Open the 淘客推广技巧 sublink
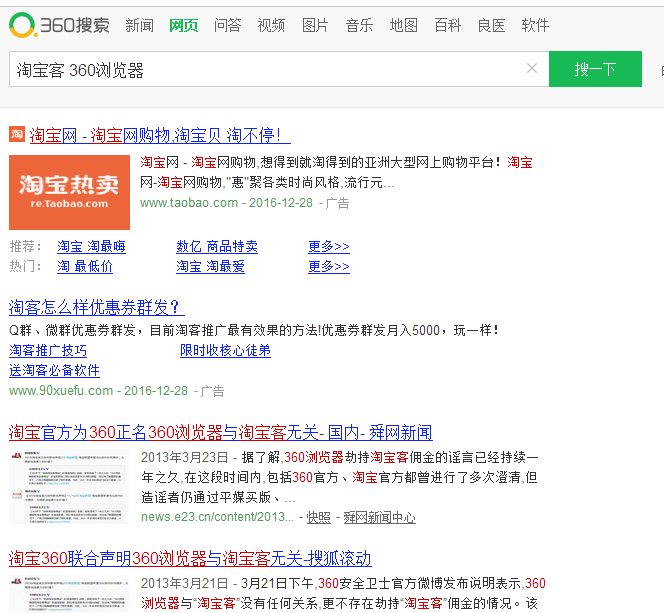Screen dimensions: 664x613 pos(48,351)
